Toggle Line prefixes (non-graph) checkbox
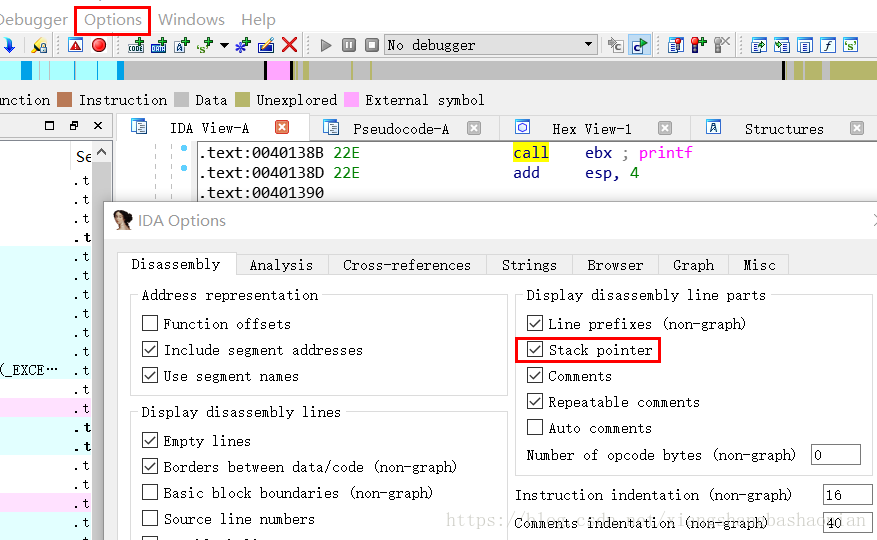This screenshot has height=540, width=877. tap(535, 323)
